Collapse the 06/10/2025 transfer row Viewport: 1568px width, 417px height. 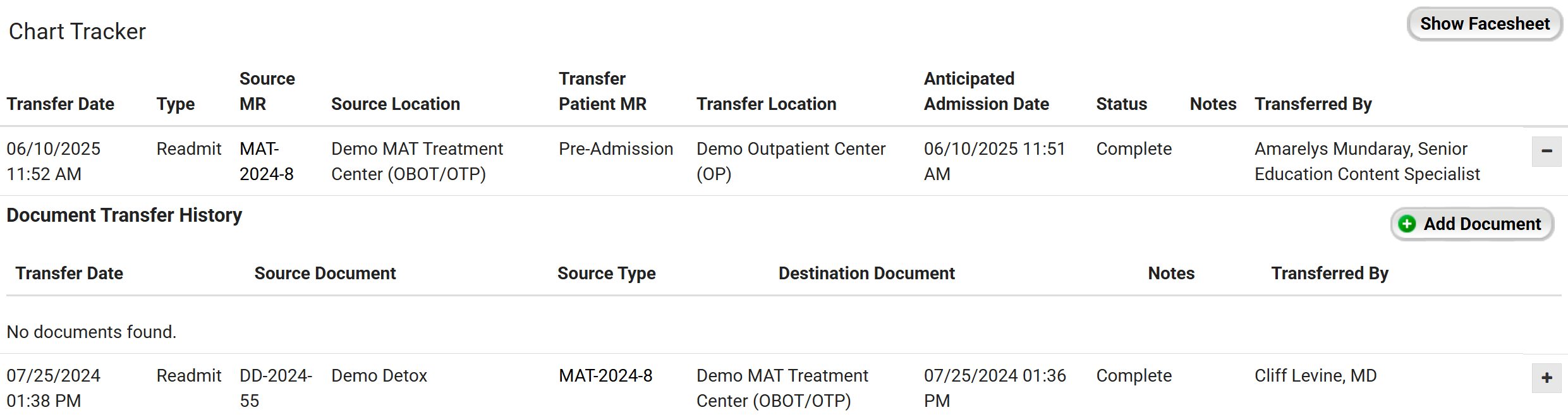click(x=1547, y=151)
